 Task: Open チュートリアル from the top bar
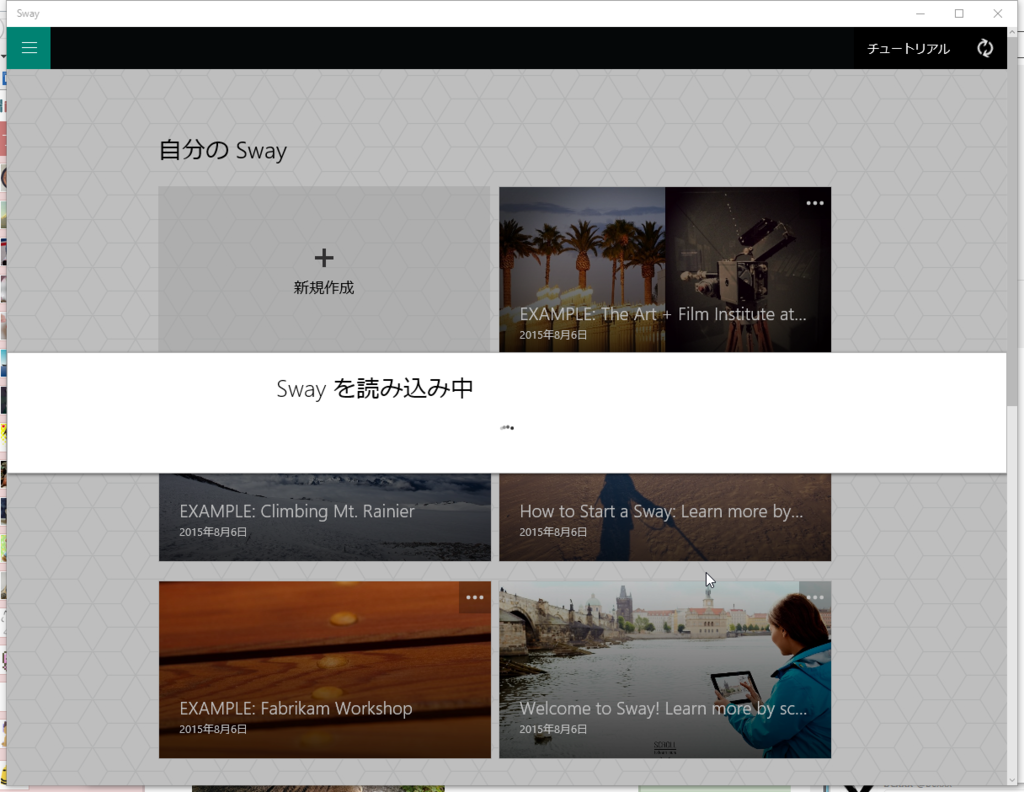coord(908,48)
